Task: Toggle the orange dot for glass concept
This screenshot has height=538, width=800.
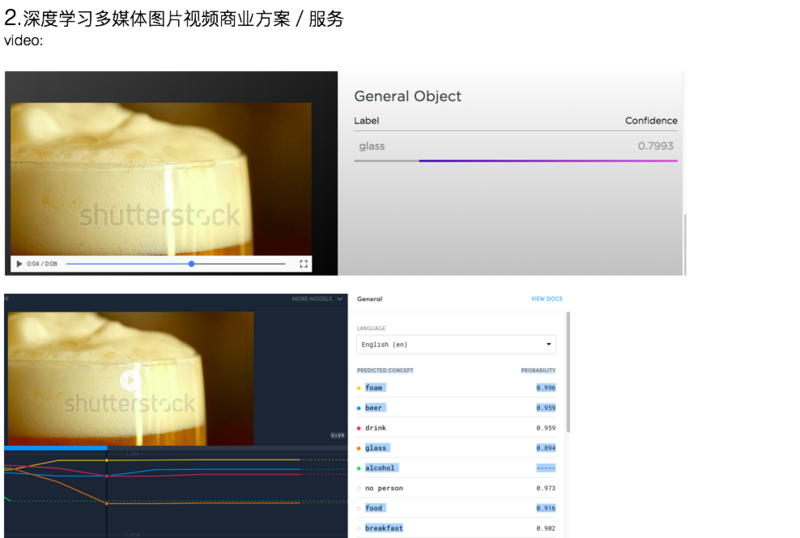Action: (359, 448)
